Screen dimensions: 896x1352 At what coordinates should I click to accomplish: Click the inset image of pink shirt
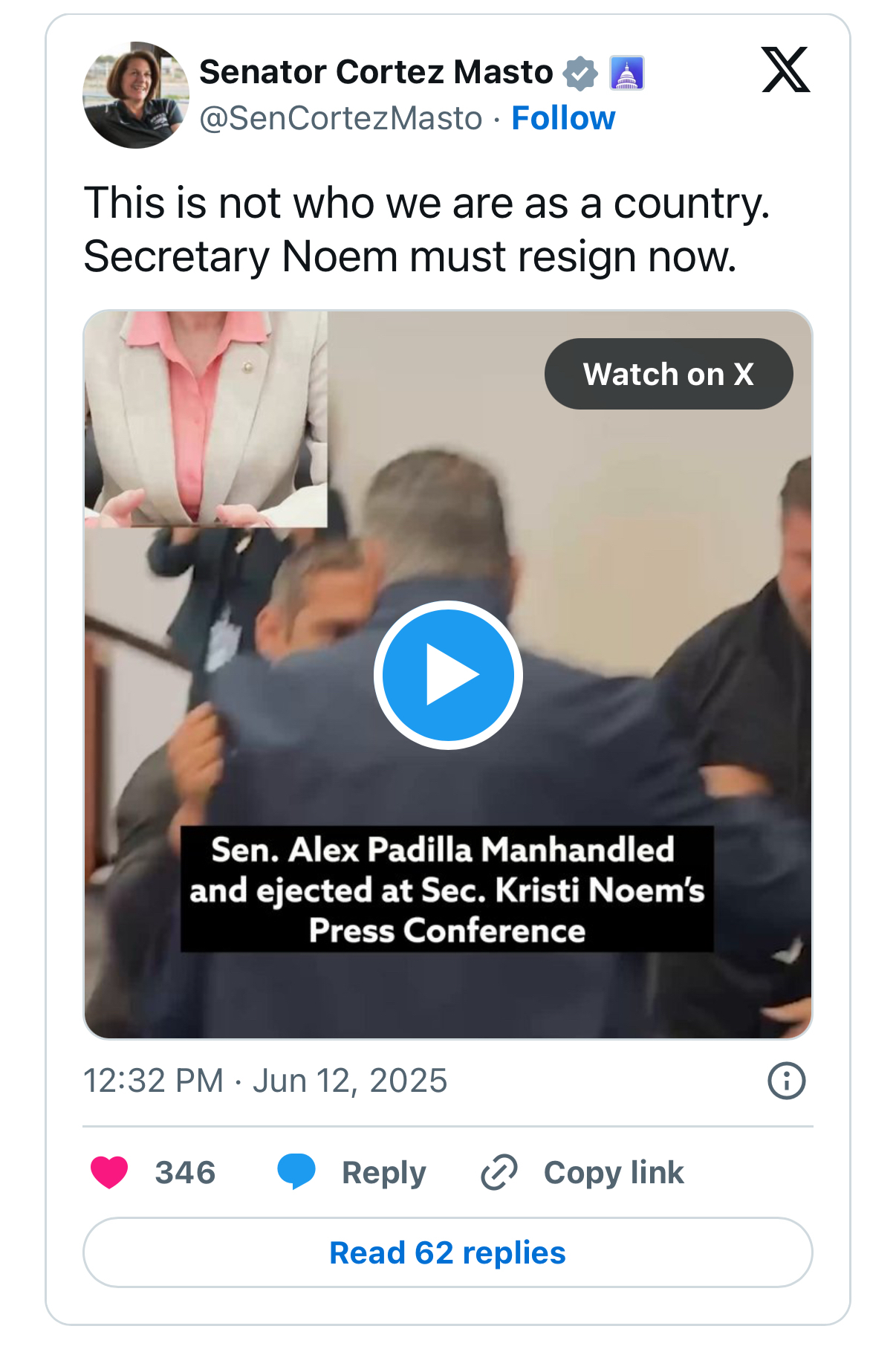pos(206,419)
